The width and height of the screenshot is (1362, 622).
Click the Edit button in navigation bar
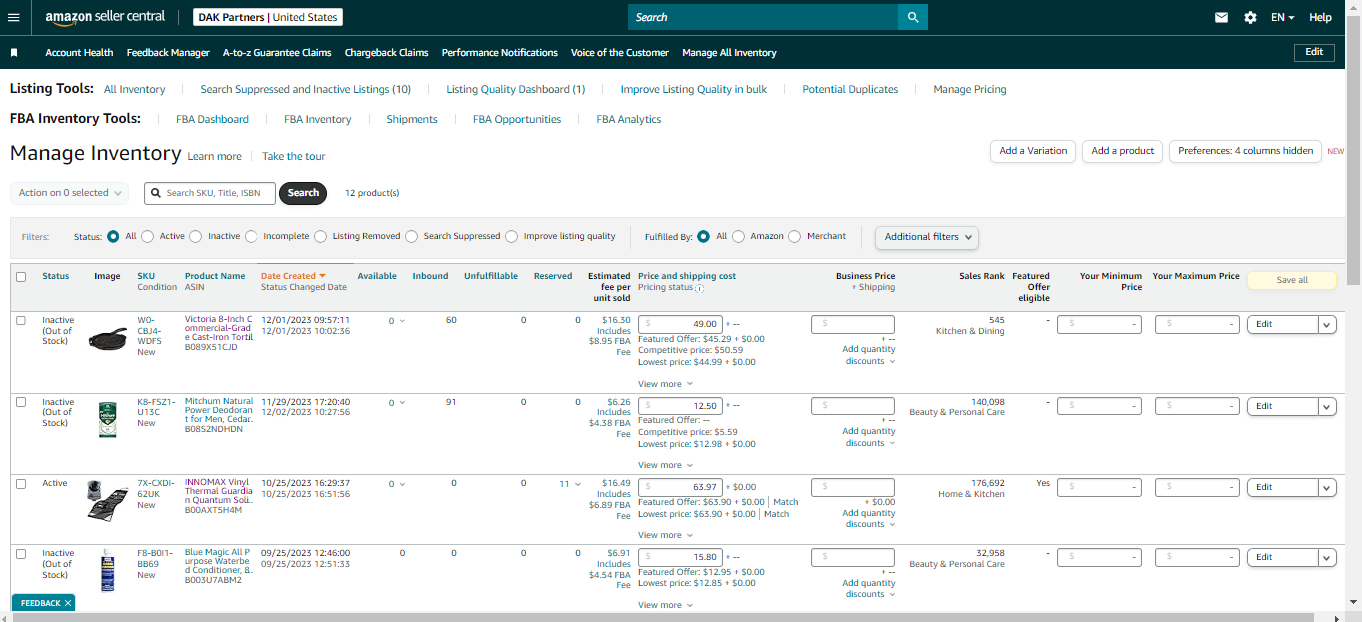1314,52
